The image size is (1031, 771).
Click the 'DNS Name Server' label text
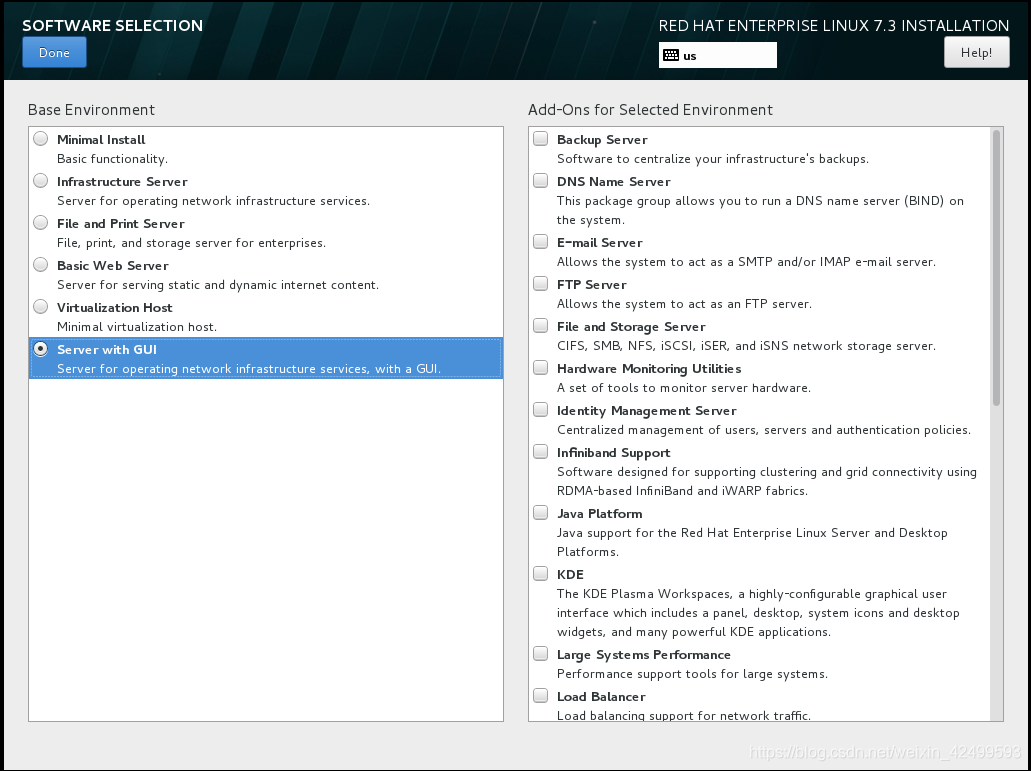coord(614,181)
